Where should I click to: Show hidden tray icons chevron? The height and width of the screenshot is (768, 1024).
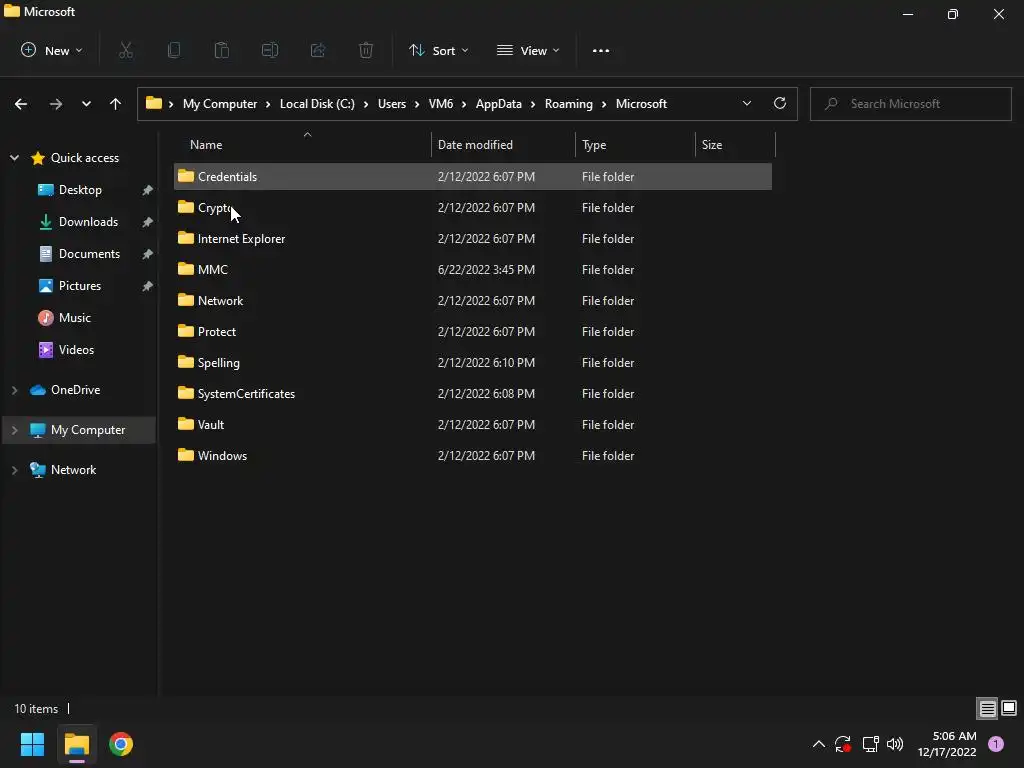coord(818,744)
